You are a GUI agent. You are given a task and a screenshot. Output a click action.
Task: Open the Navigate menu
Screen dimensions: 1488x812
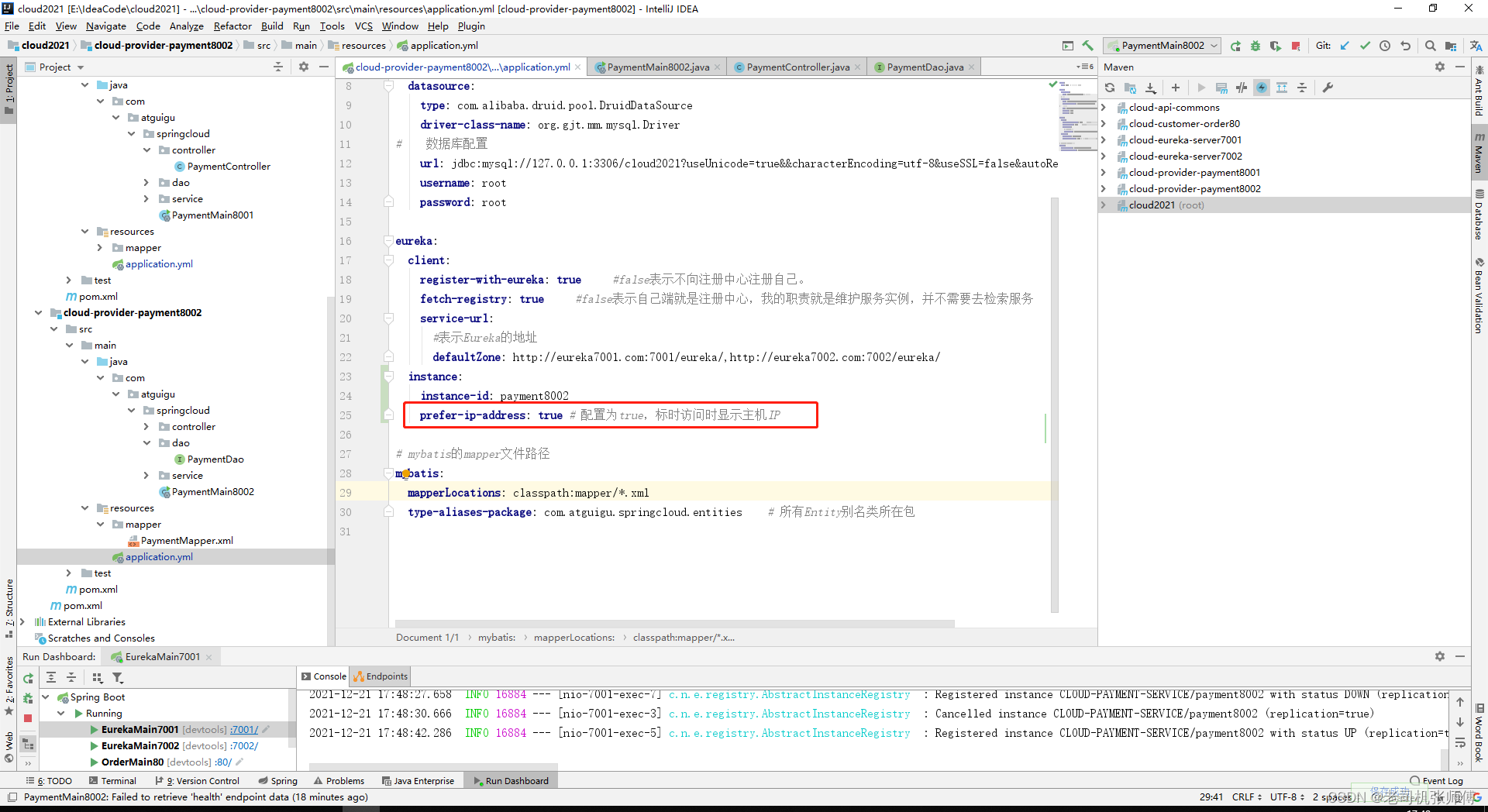point(105,26)
